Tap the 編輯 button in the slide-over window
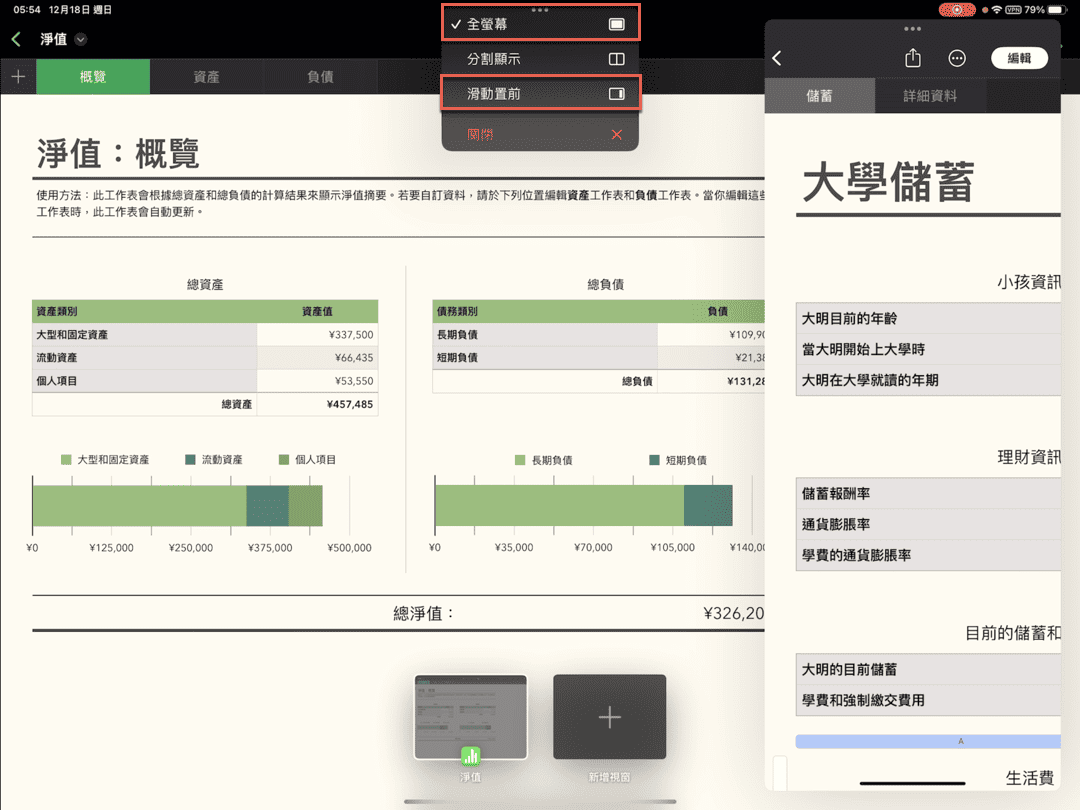This screenshot has width=1080, height=810. [1019, 59]
